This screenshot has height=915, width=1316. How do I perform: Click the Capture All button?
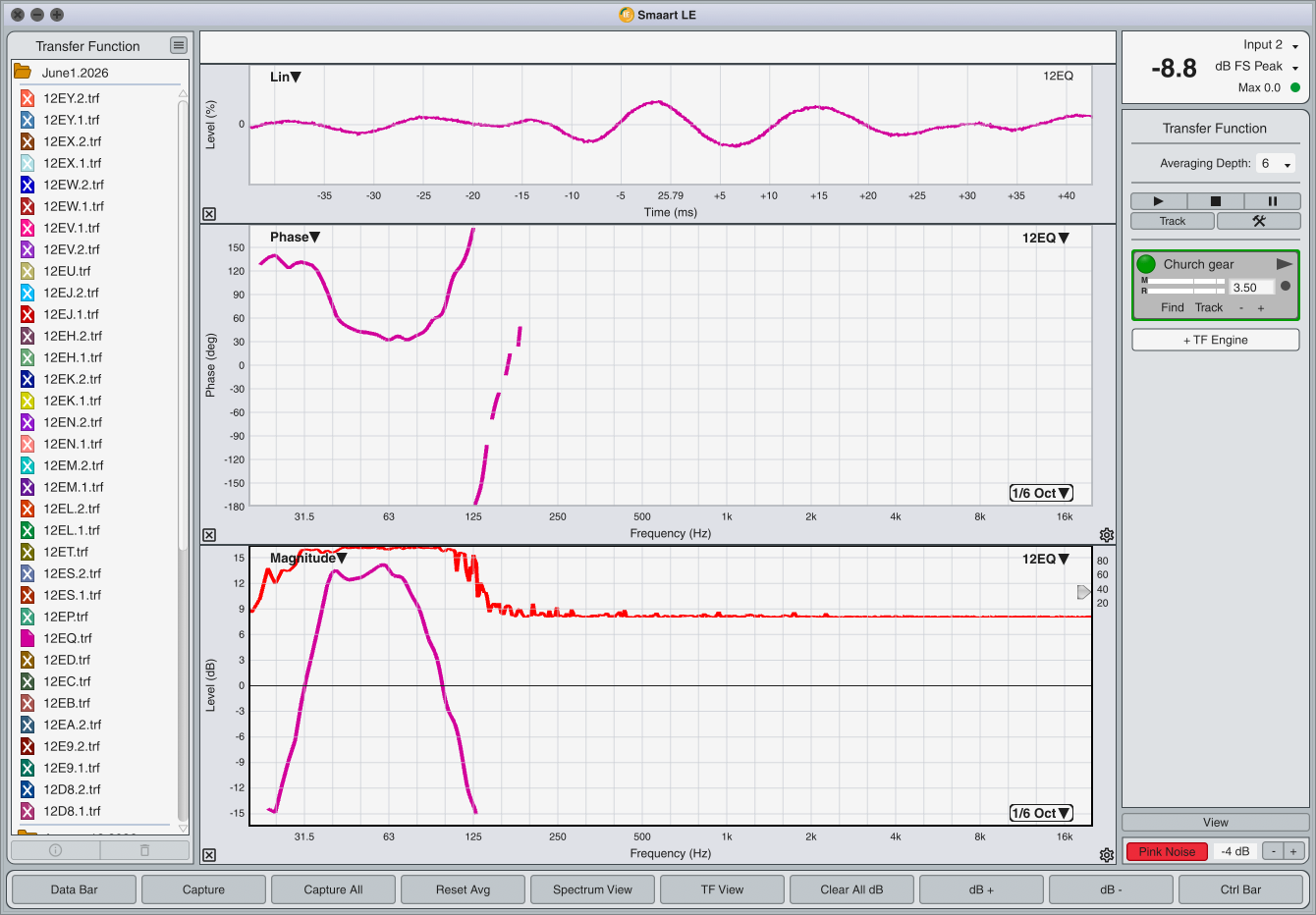[333, 889]
